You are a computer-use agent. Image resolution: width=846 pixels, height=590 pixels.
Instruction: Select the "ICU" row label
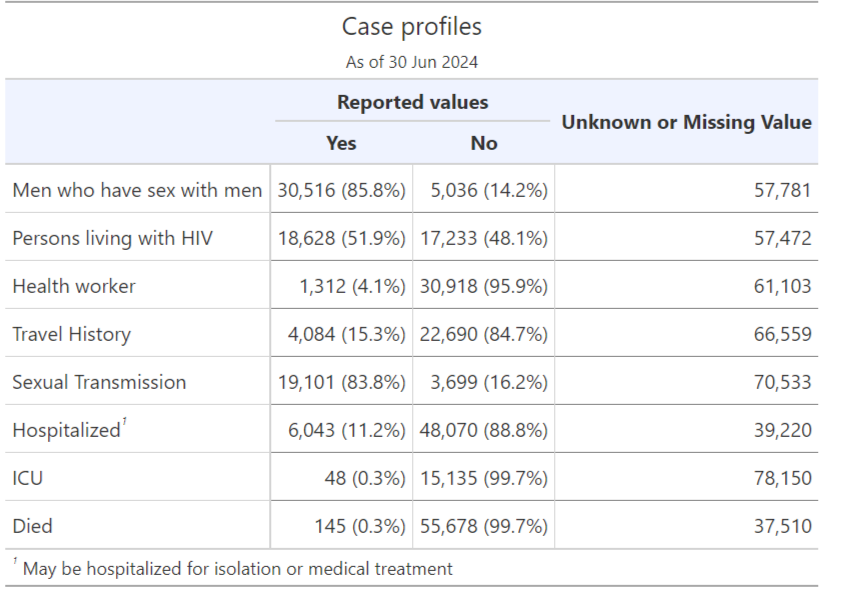(x=28, y=478)
